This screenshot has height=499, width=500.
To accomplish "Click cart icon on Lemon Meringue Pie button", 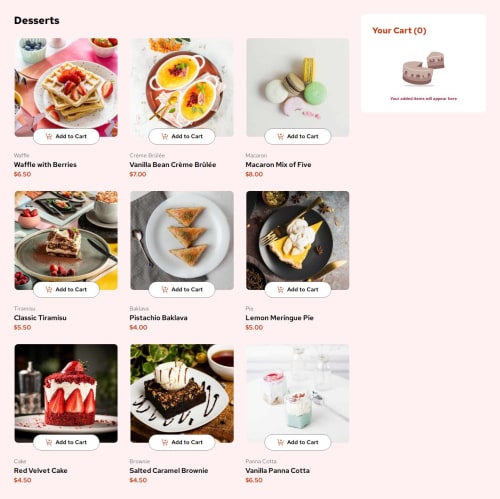I will tap(280, 289).
